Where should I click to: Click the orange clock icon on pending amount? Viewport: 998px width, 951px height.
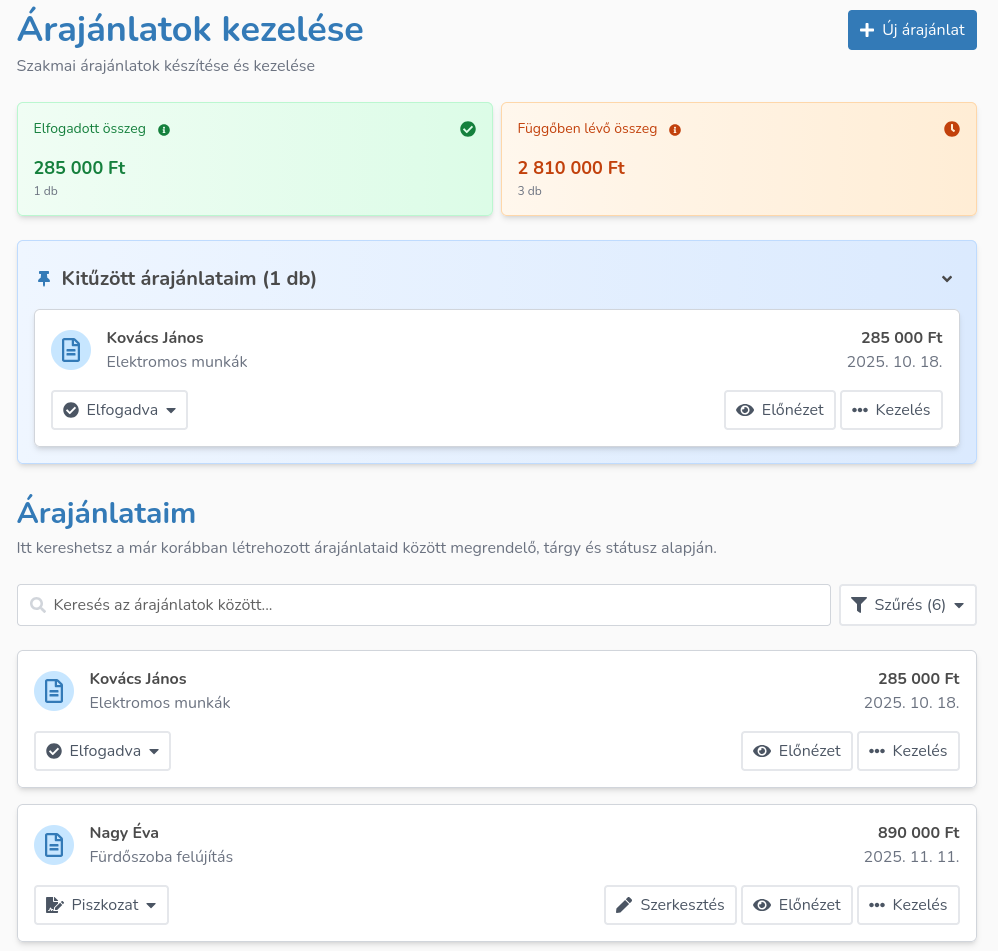(951, 128)
